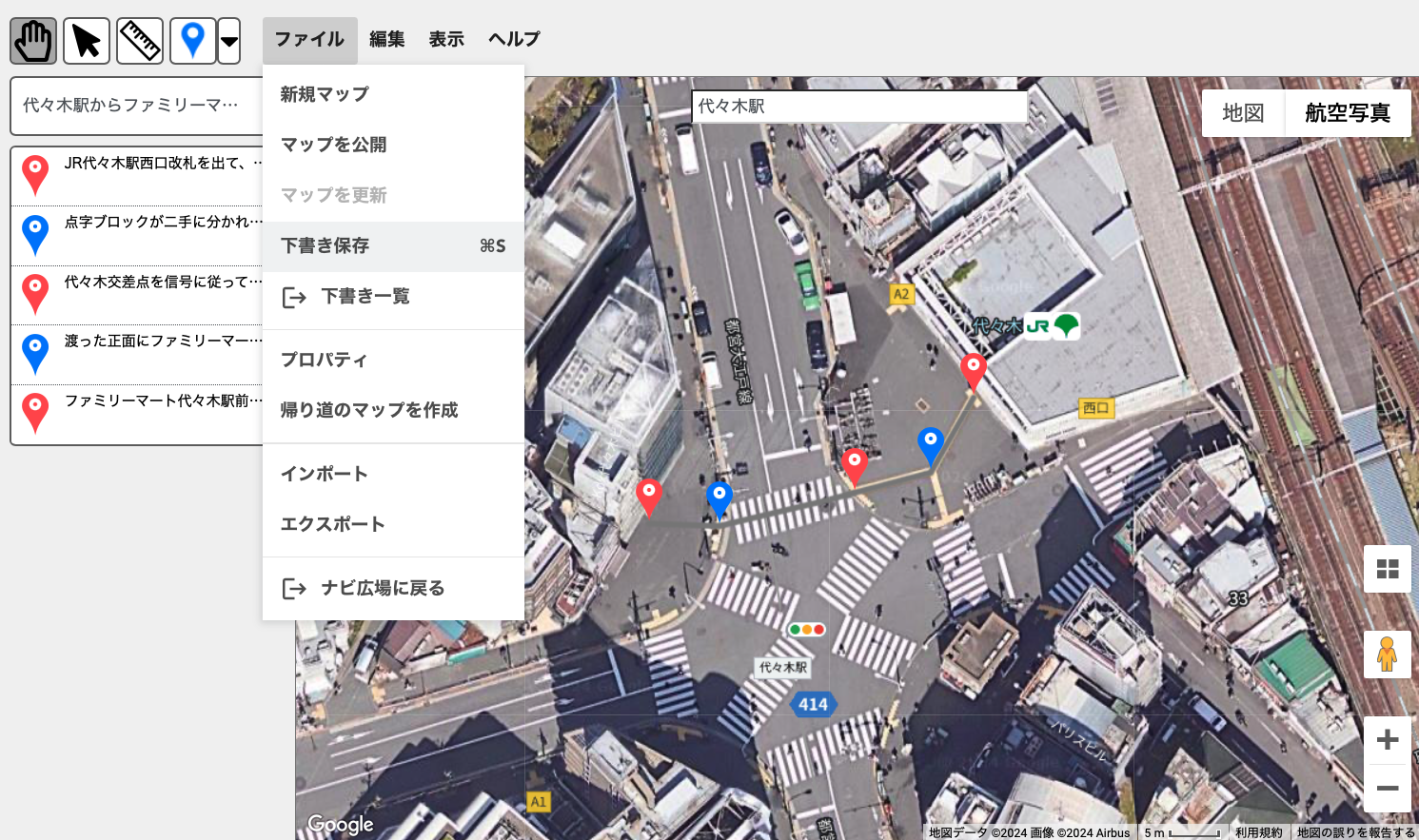This screenshot has width=1419, height=840.
Task: Click ナビ広場に戻る link
Action: tap(383, 588)
